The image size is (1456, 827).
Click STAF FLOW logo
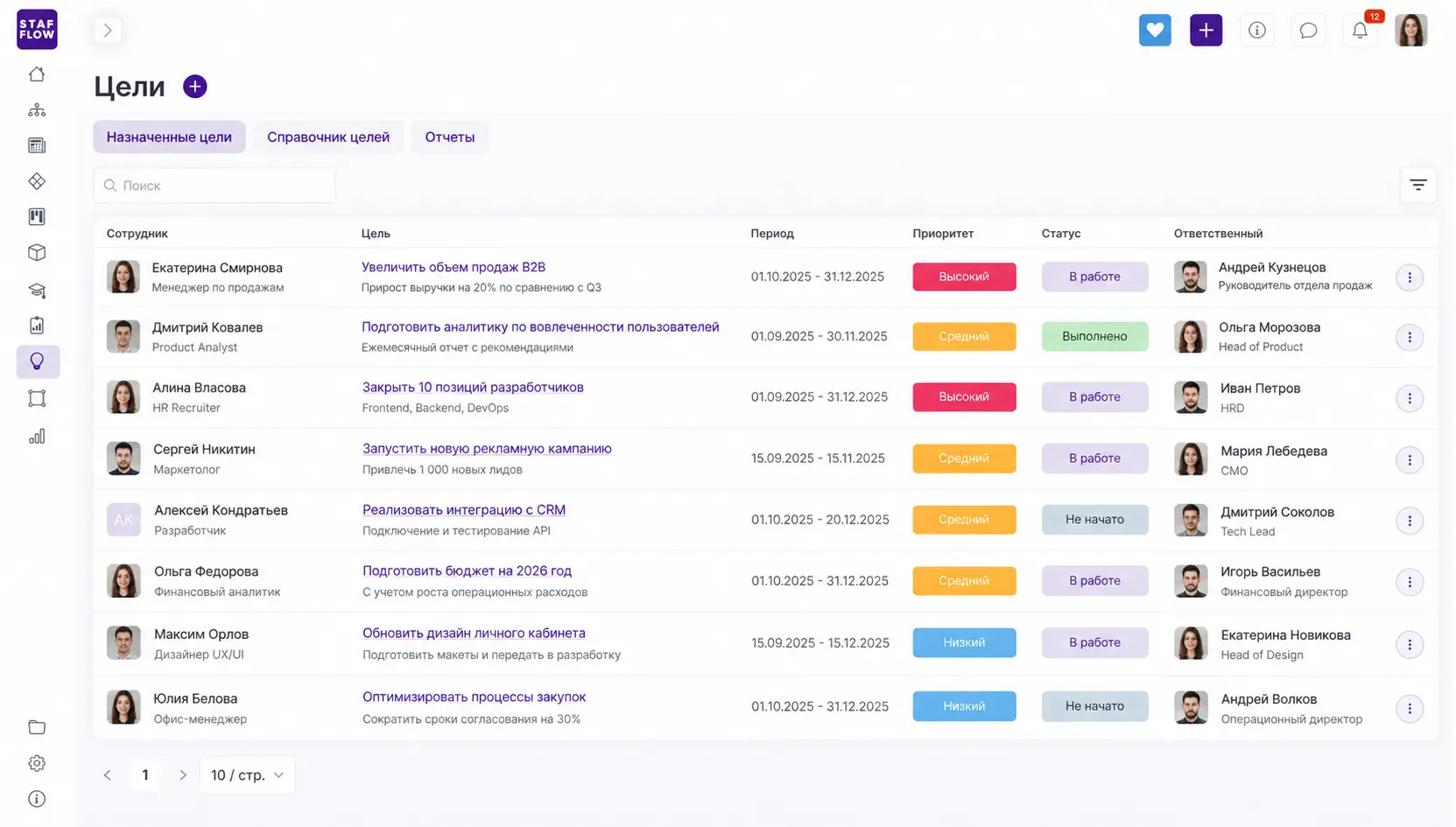37,30
